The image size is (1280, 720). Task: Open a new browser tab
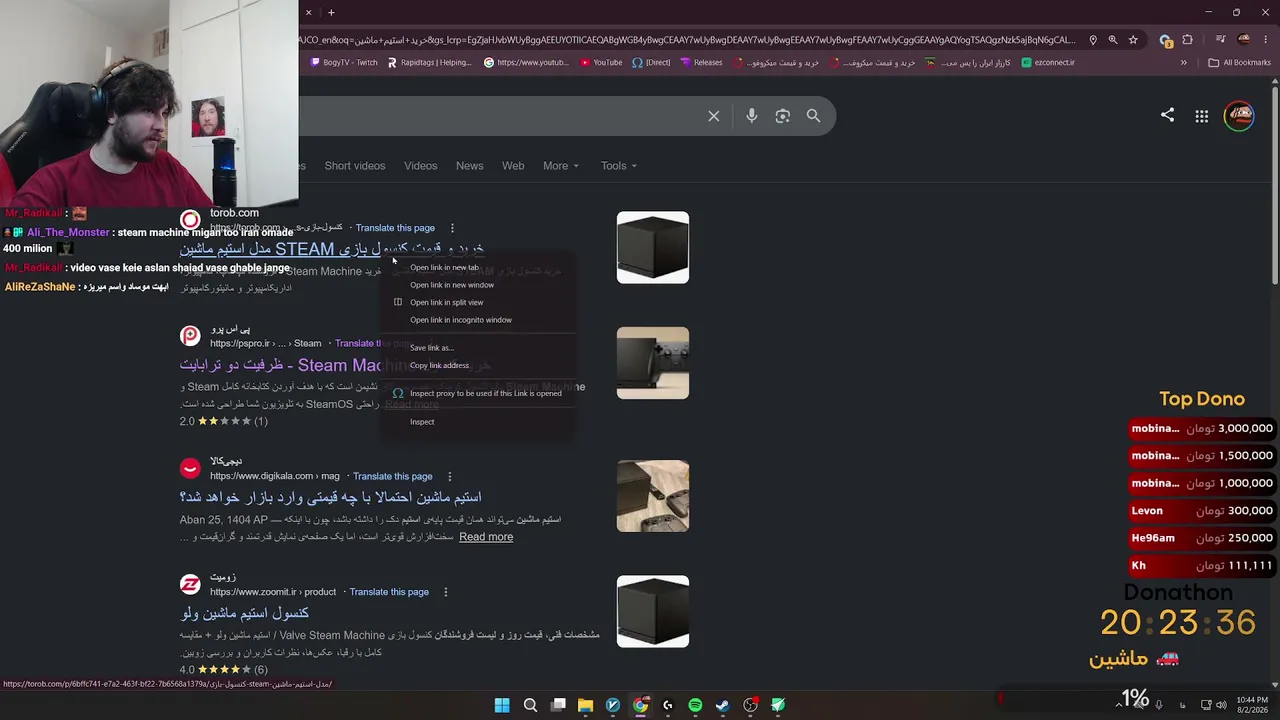tap(331, 12)
